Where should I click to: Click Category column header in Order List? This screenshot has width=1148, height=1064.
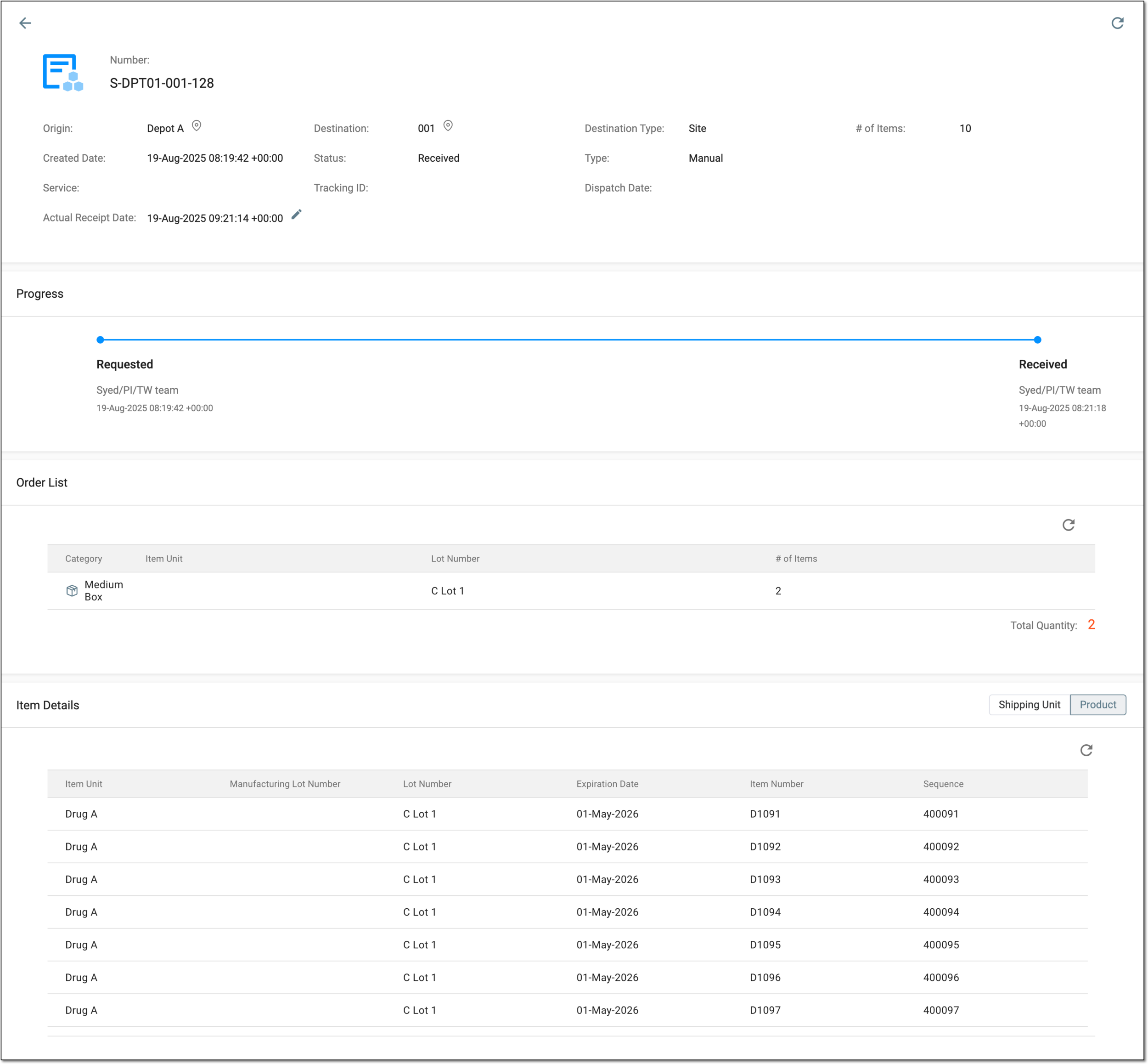pos(84,559)
